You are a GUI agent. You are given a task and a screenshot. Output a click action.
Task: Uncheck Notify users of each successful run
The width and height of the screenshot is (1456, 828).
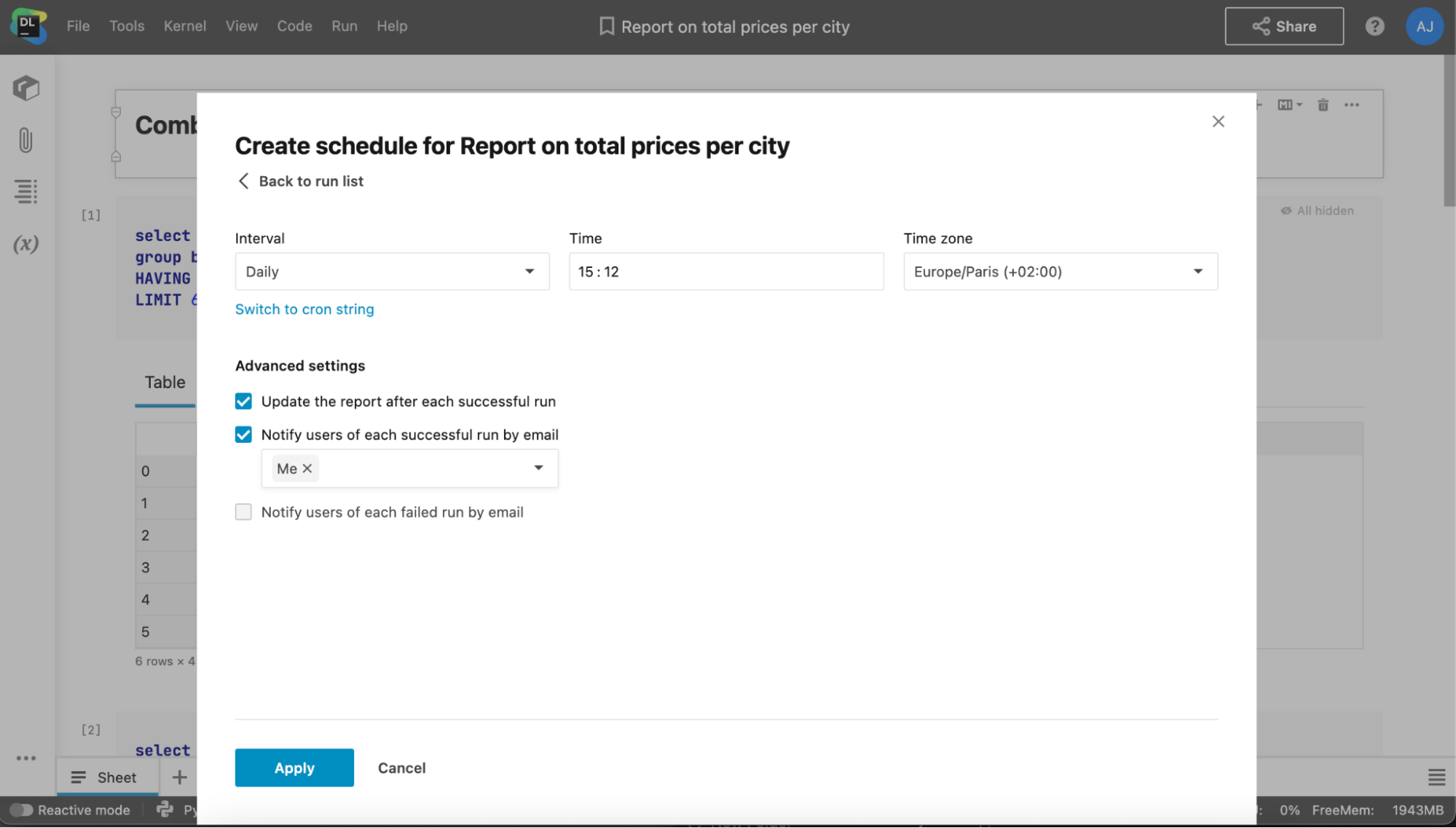[x=243, y=435]
